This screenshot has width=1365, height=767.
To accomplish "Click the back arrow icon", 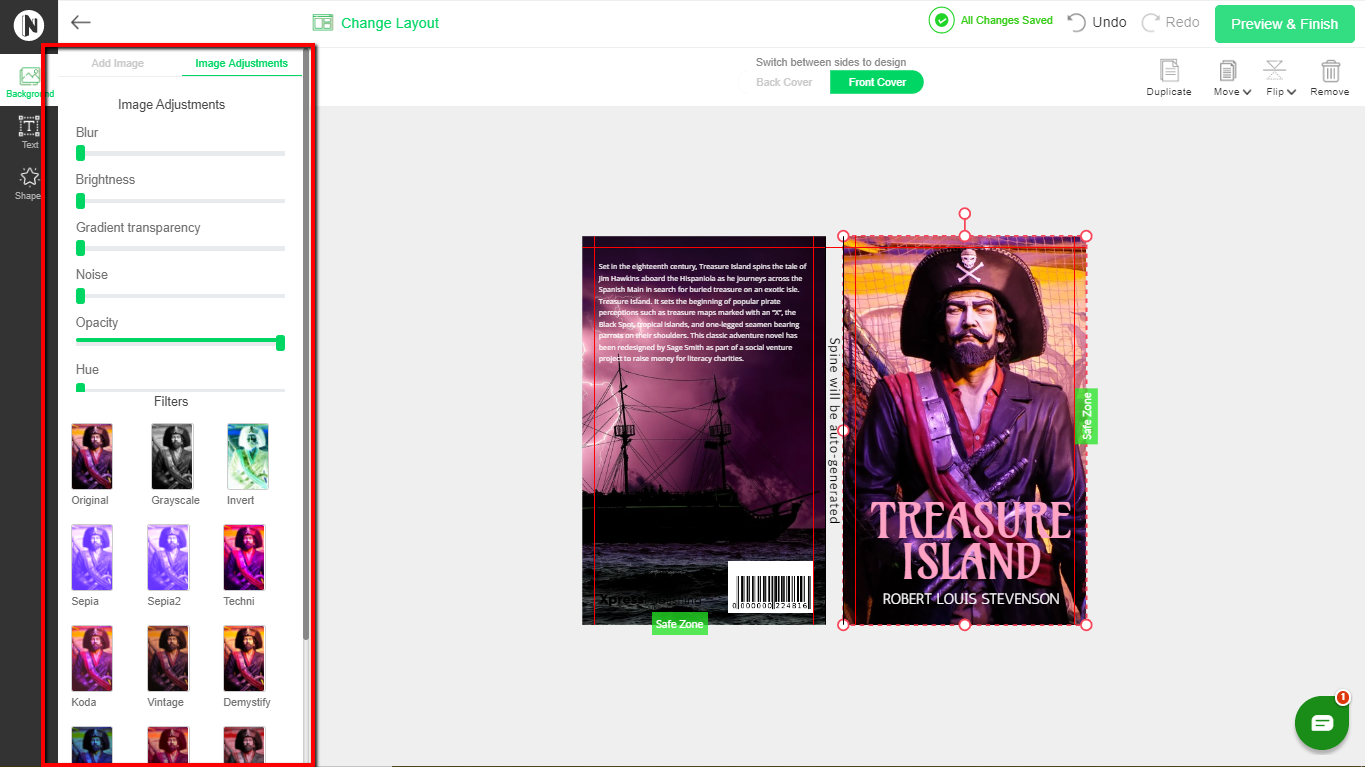I will pyautogui.click(x=81, y=22).
